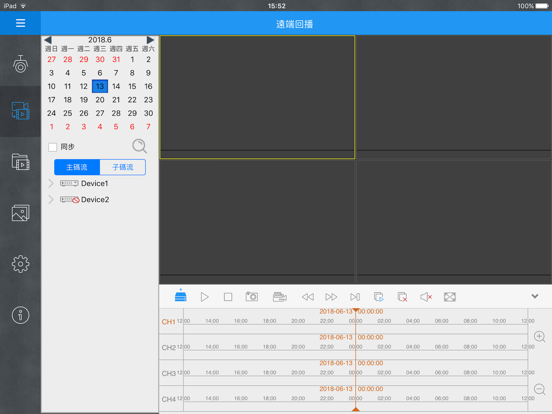Select red July 7 in calendar
This screenshot has width=552, height=414.
(148, 127)
